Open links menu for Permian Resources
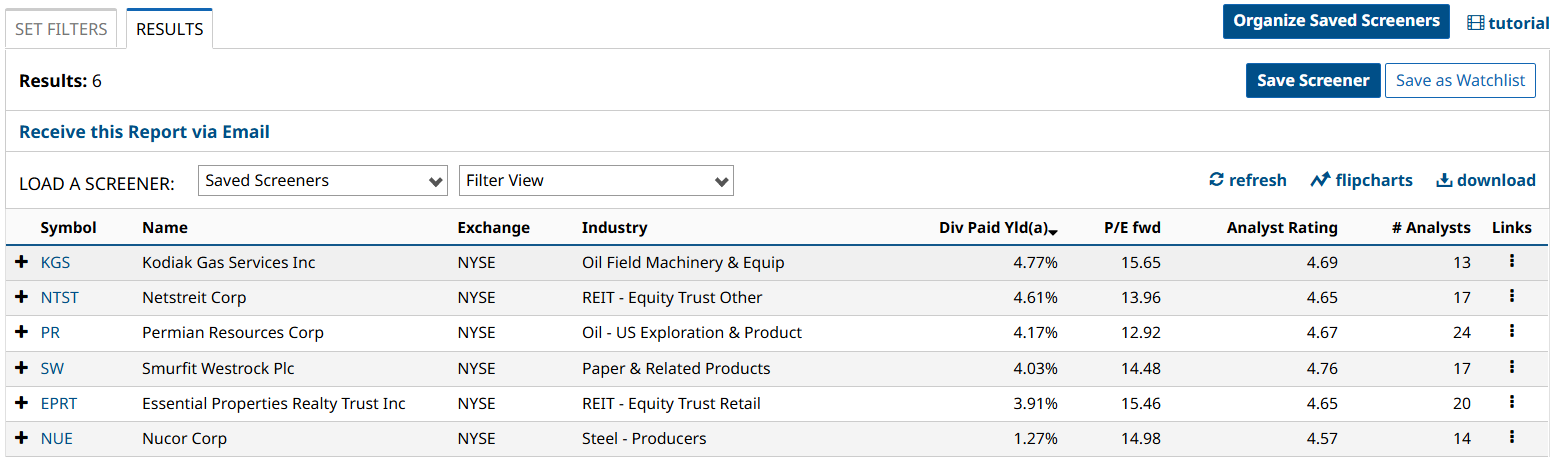The image size is (1557, 465). 1511,331
